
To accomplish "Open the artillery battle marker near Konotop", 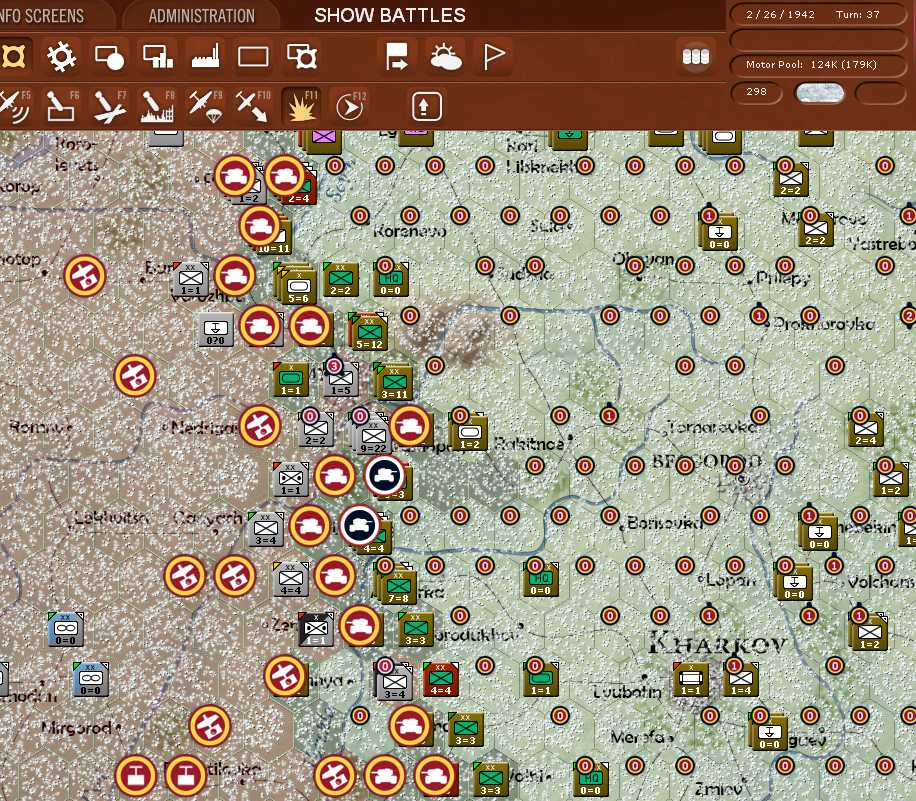I will 85,276.
